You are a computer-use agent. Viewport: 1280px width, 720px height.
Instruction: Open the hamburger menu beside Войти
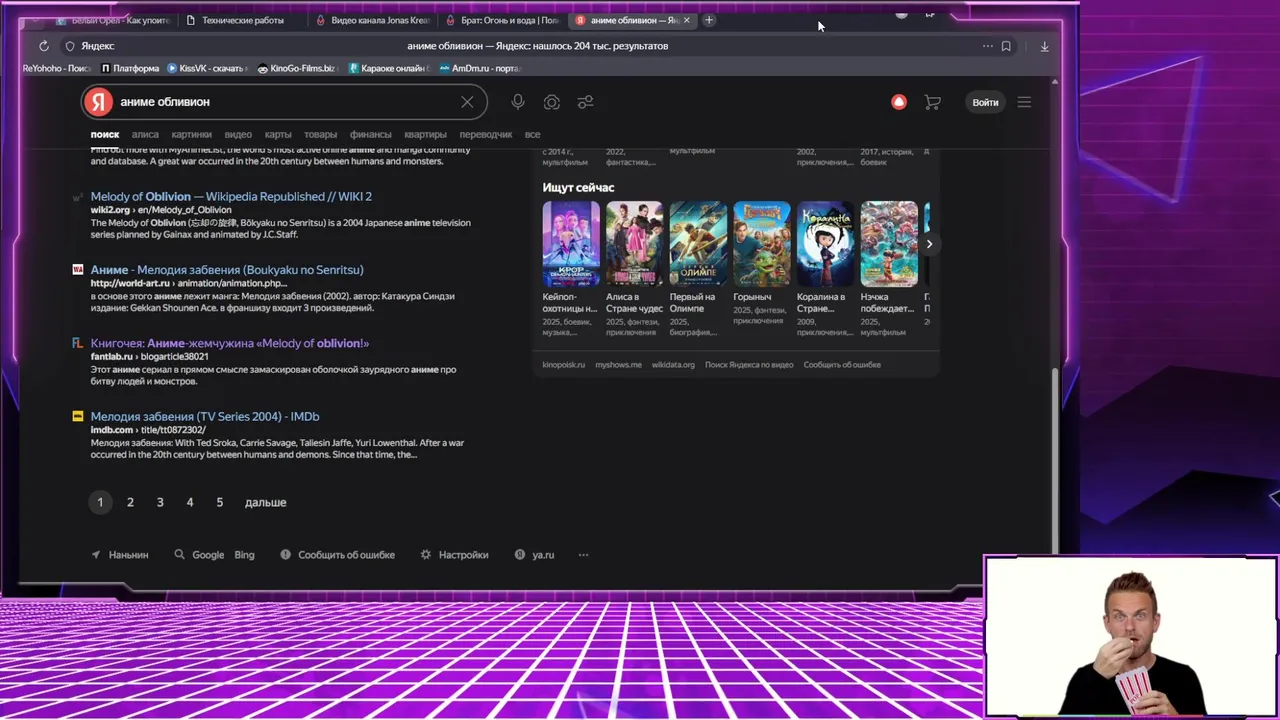pos(1024,102)
